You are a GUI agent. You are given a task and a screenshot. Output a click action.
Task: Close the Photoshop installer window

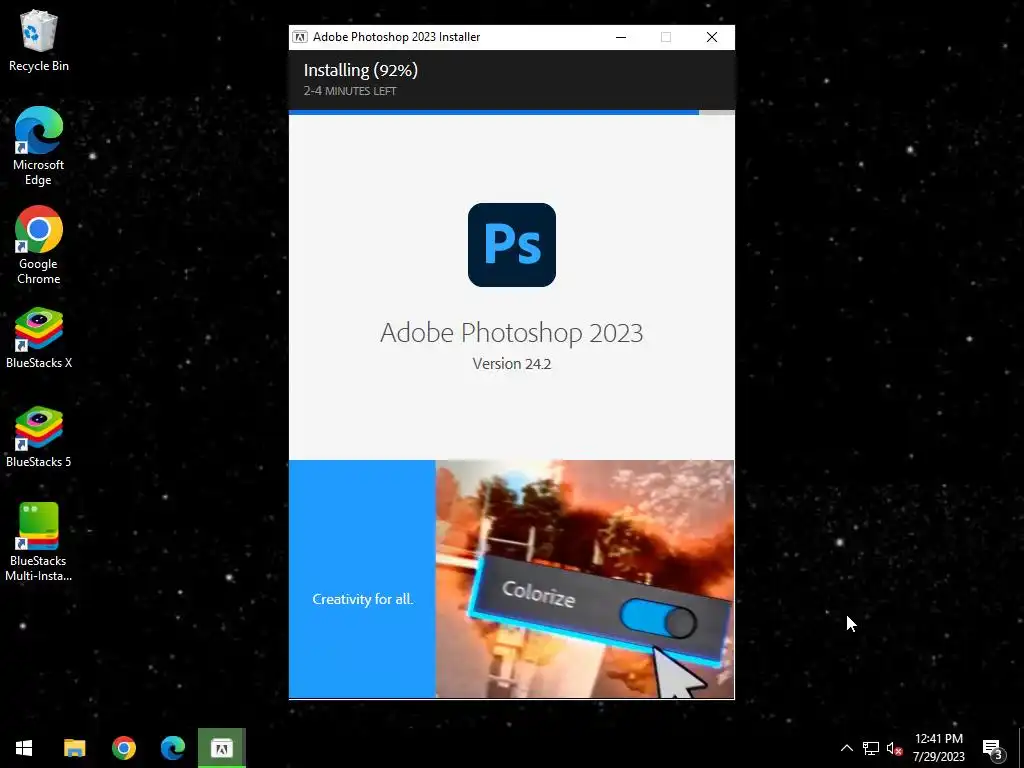(712, 37)
